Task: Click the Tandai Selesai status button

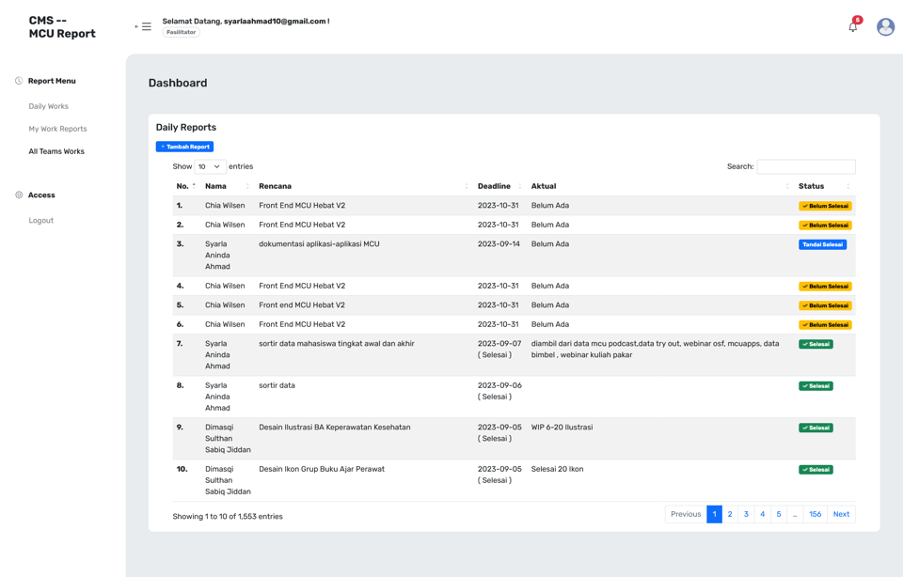Action: (x=822, y=244)
